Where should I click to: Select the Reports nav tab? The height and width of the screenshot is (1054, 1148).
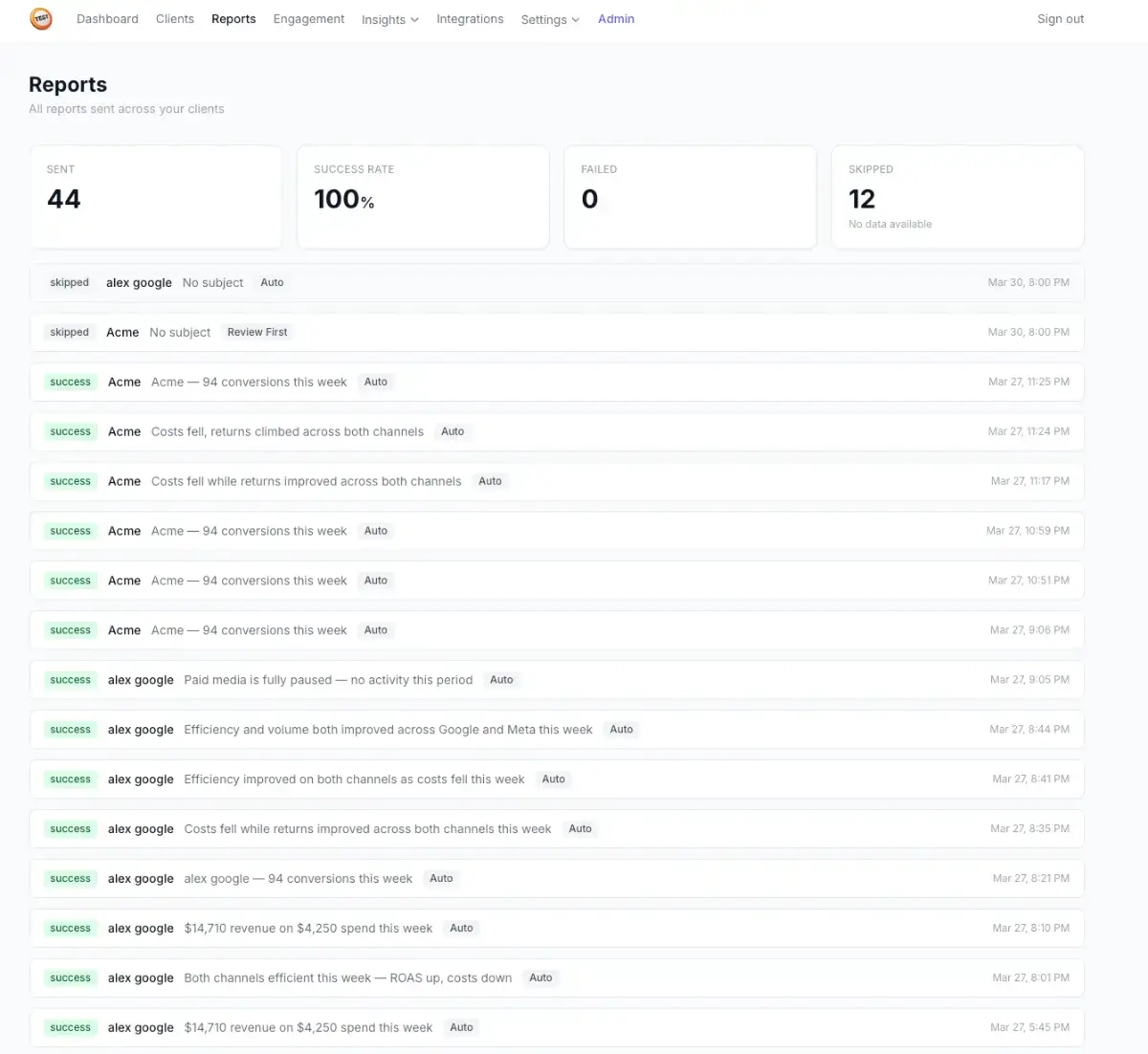click(x=233, y=19)
